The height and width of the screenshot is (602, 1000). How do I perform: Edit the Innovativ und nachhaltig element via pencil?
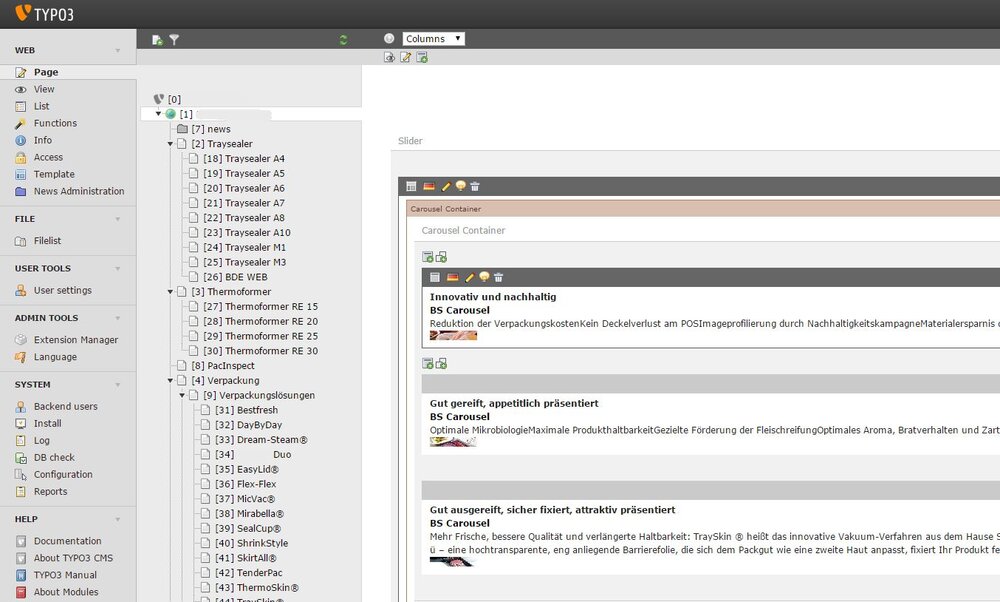click(x=469, y=277)
